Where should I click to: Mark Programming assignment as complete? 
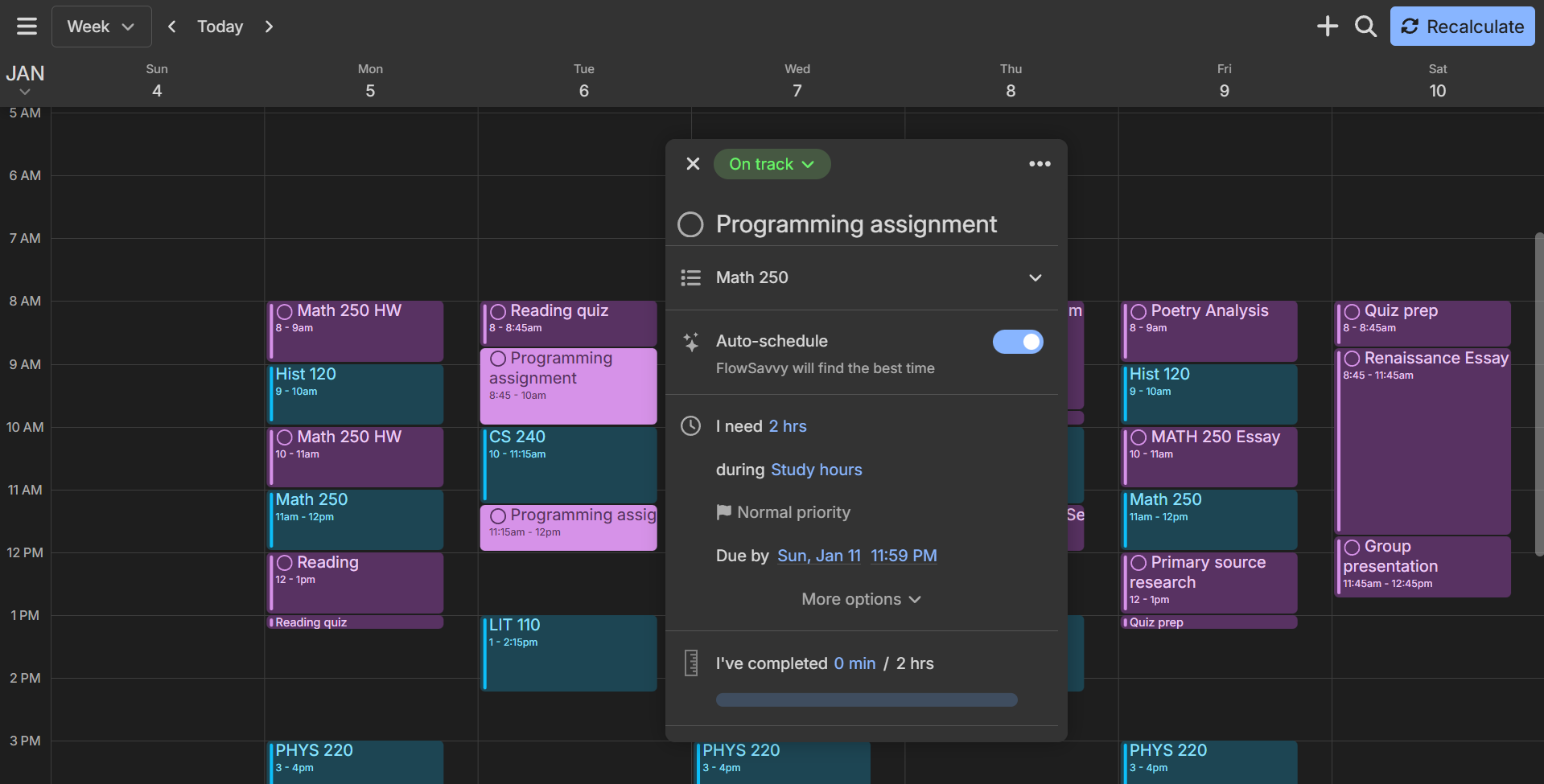(690, 224)
